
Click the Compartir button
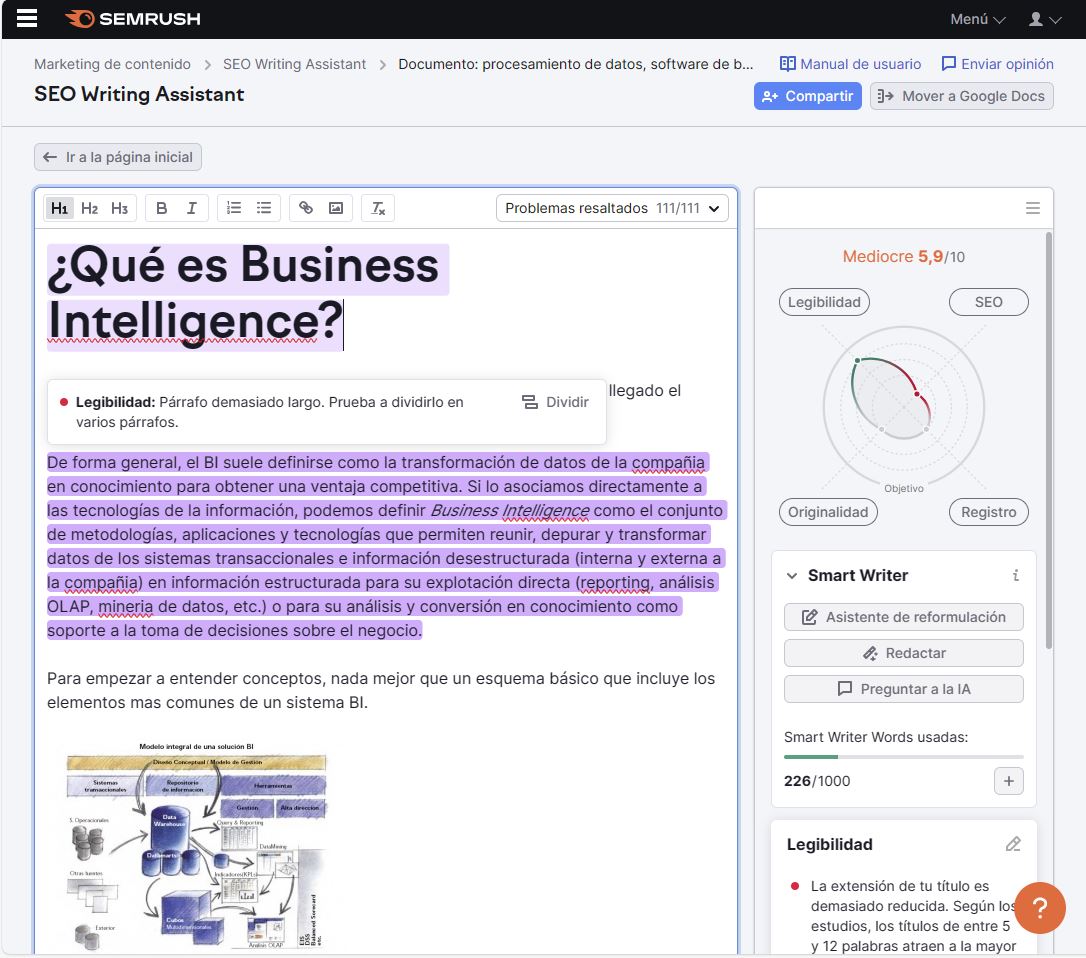[x=807, y=96]
